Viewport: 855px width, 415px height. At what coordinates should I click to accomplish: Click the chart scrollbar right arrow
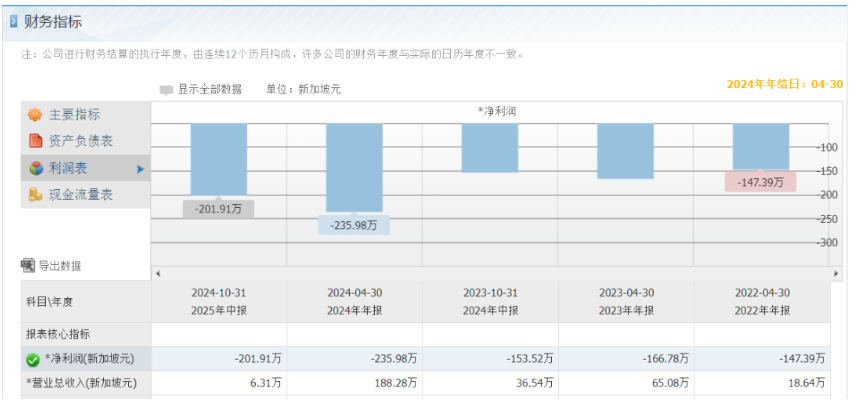[835, 273]
